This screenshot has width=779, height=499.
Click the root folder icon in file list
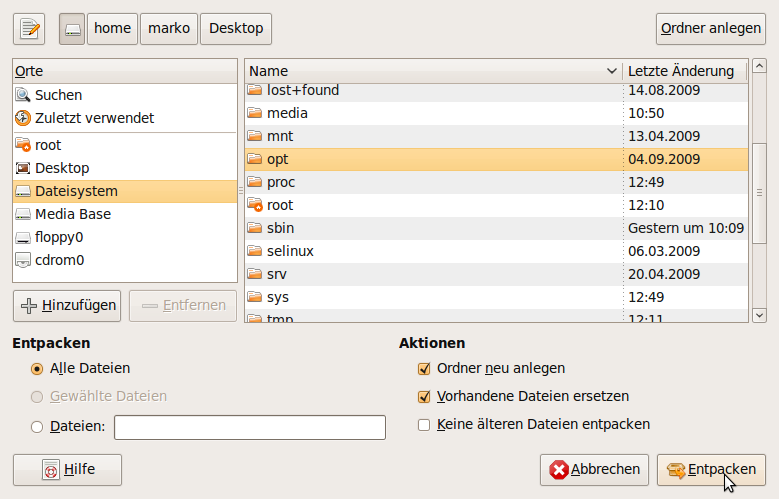[255, 205]
